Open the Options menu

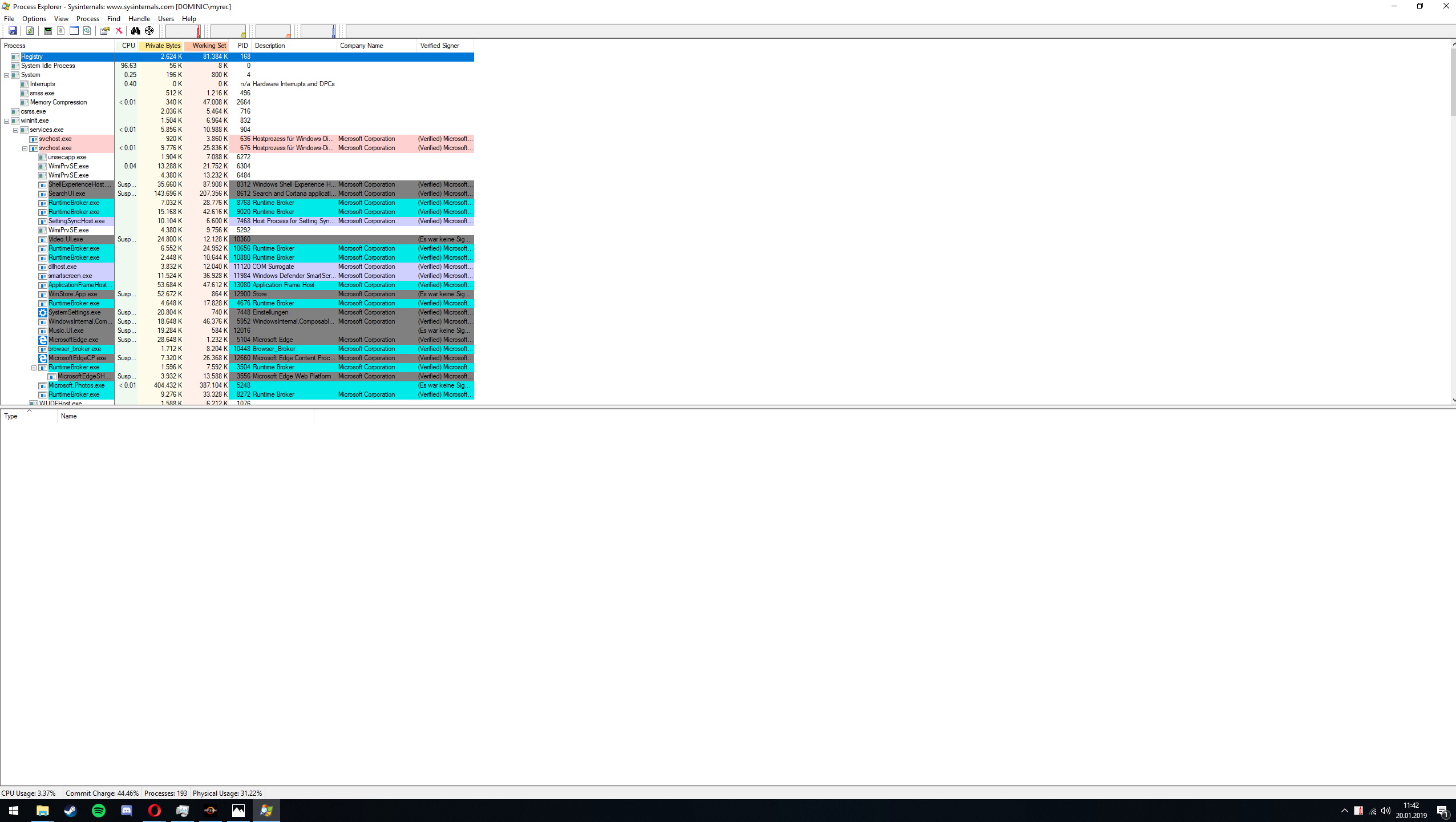pos(34,19)
